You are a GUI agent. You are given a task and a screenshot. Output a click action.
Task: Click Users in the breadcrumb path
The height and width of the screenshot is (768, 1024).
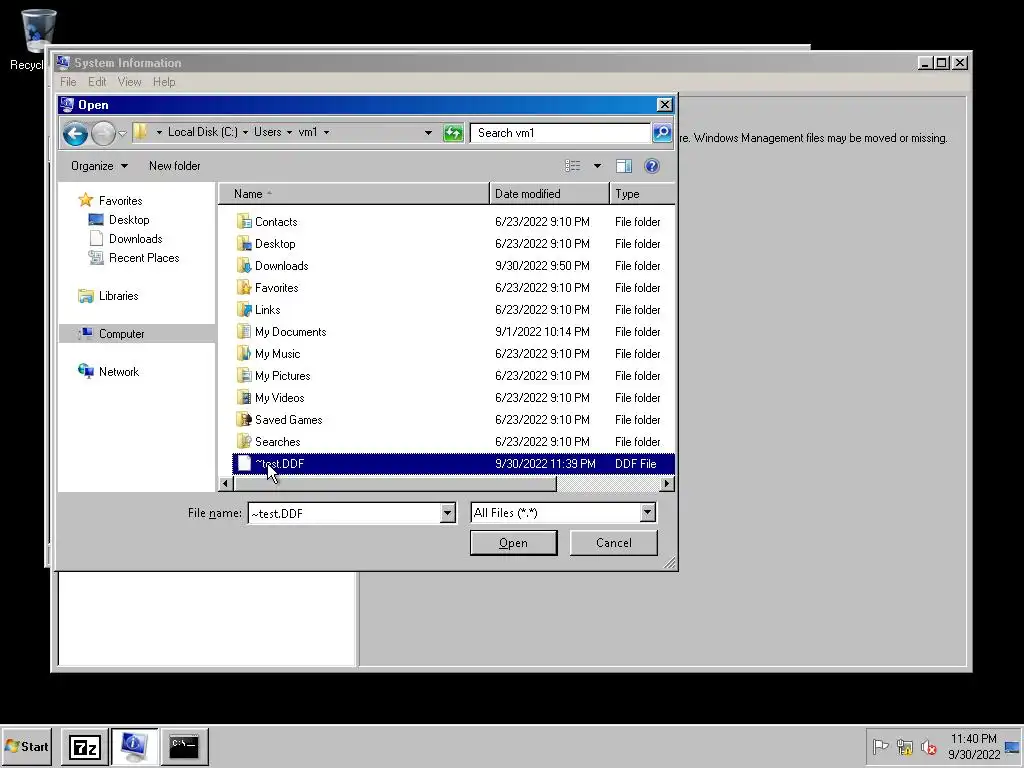click(x=267, y=132)
